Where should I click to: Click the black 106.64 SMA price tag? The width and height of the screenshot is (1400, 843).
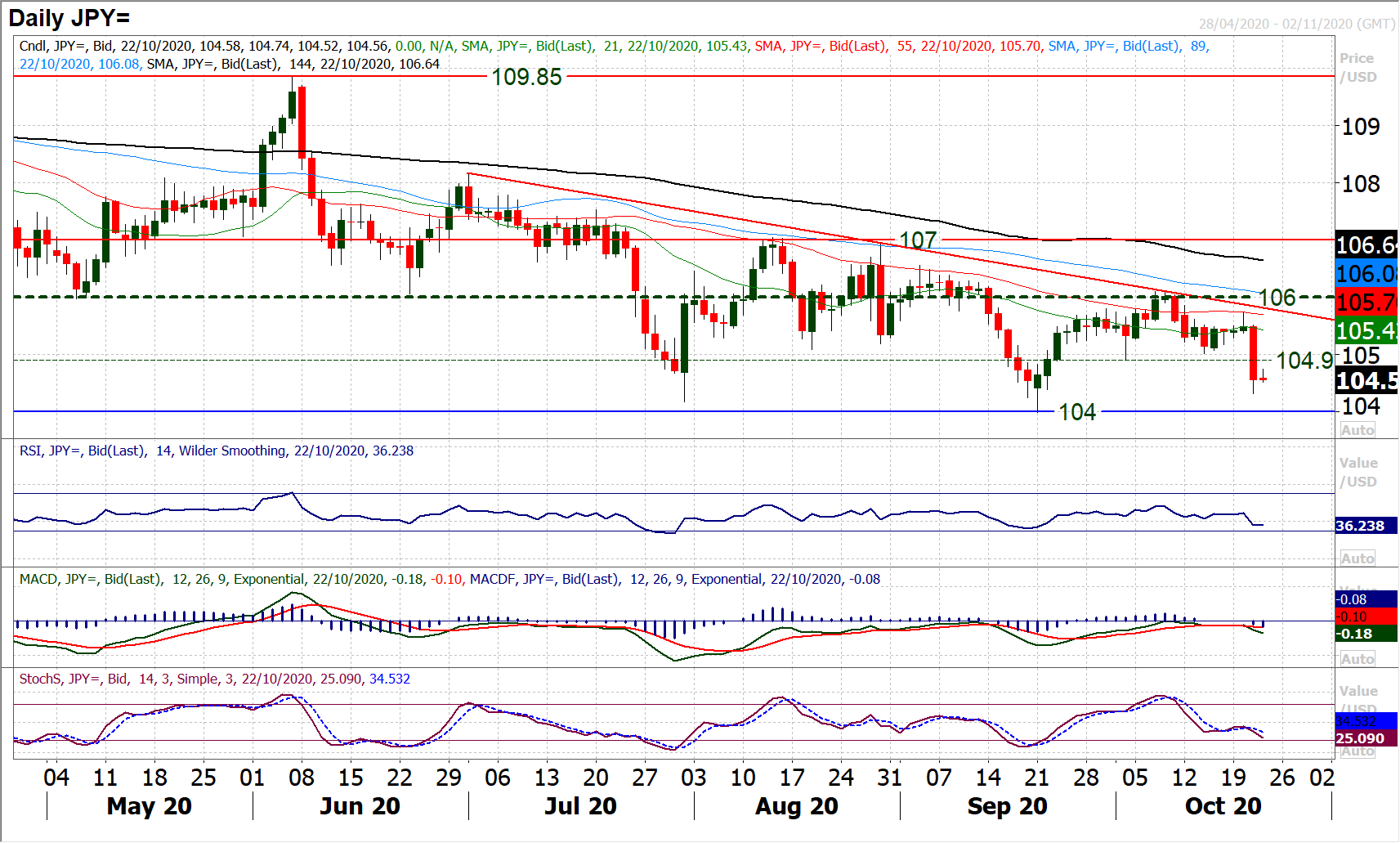1366,244
